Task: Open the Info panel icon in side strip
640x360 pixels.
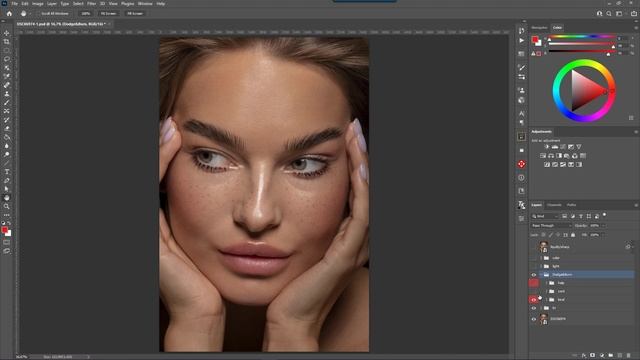Action: click(521, 178)
